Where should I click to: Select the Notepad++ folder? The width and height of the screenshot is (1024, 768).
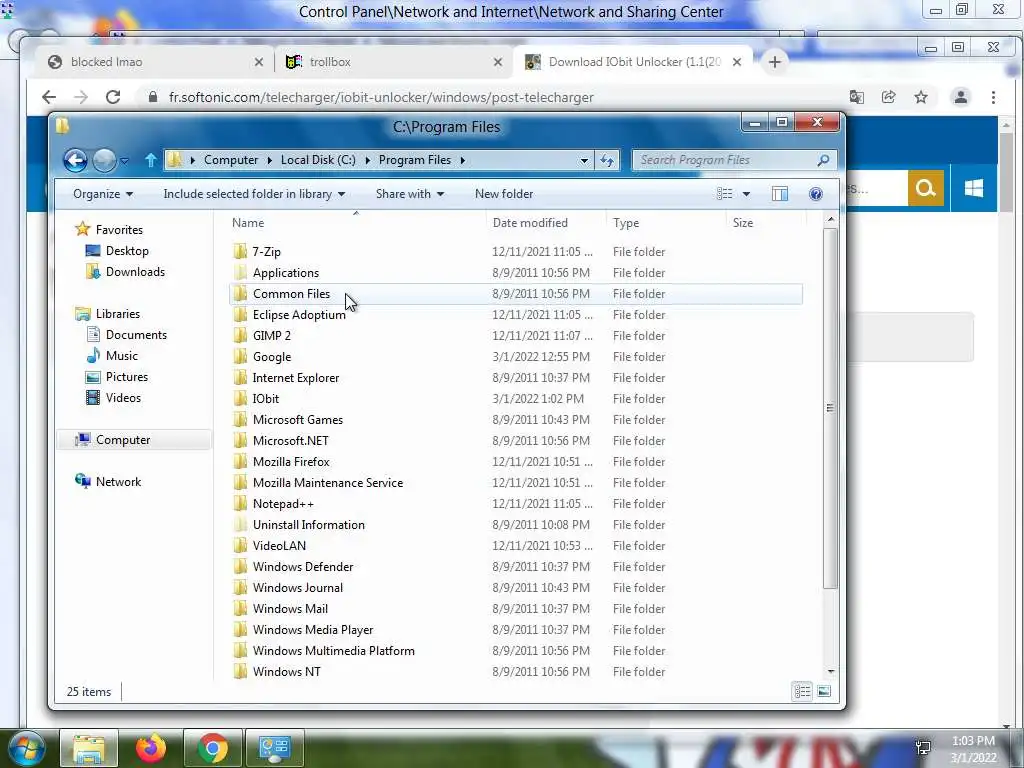[283, 504]
